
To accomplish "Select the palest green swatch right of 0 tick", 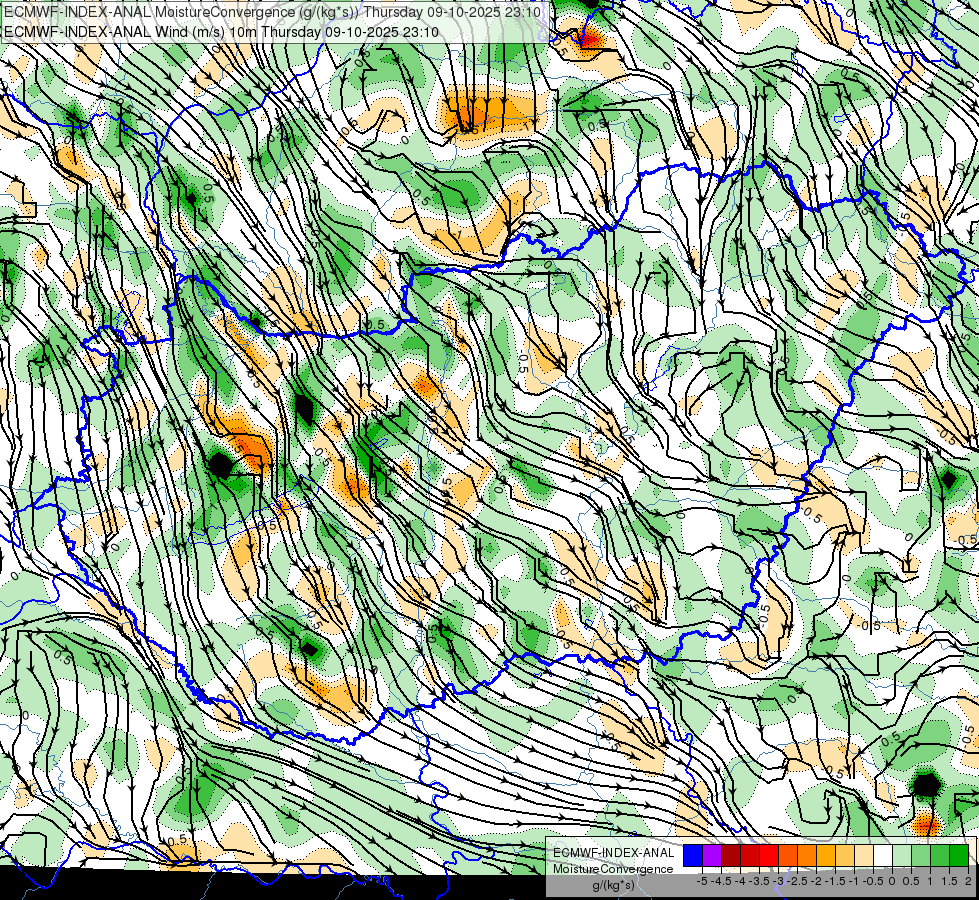I will pyautogui.click(x=902, y=855).
